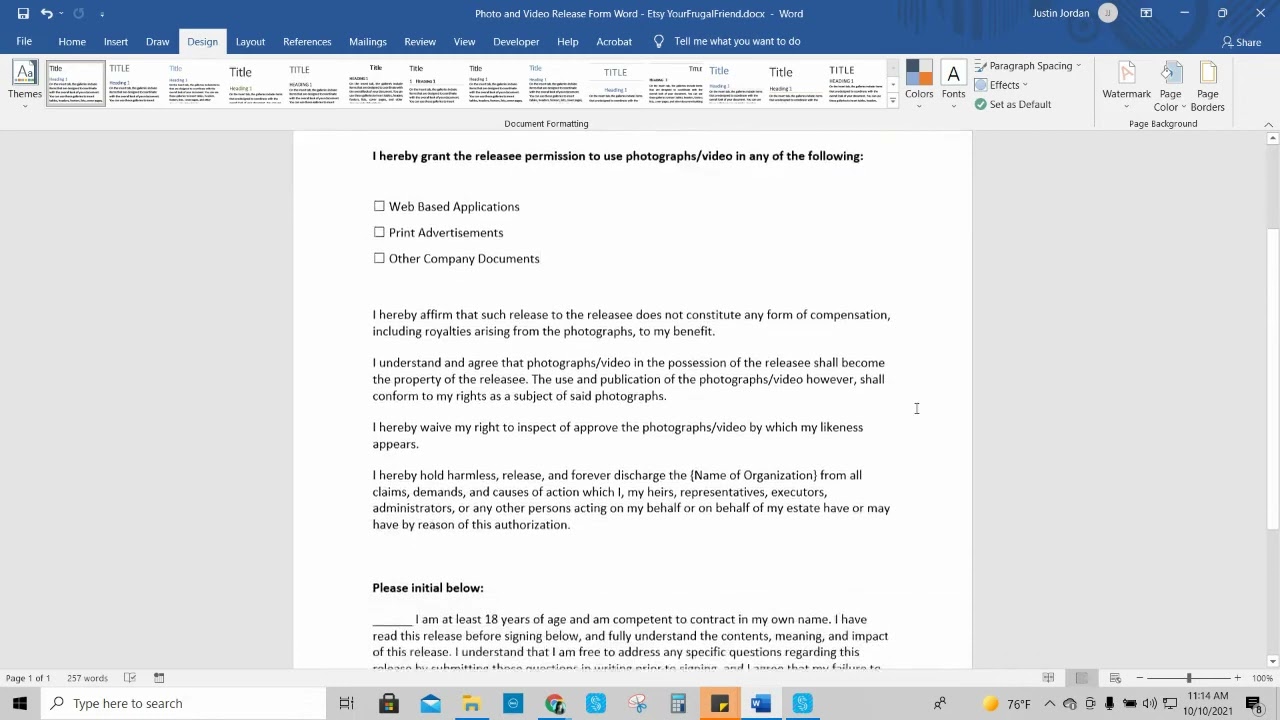Open the Acrobat tab

coord(614,41)
